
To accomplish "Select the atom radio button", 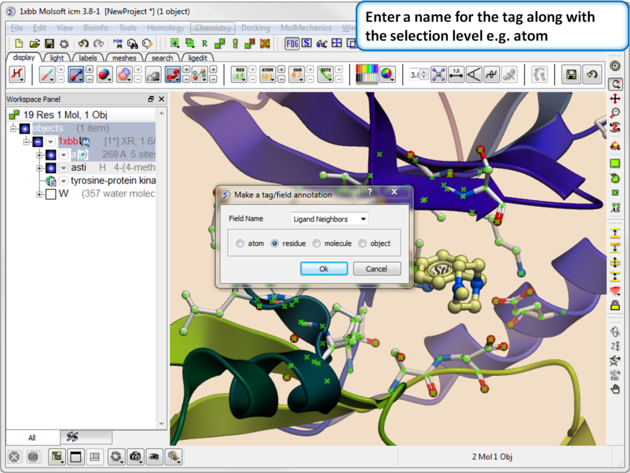I will 240,243.
